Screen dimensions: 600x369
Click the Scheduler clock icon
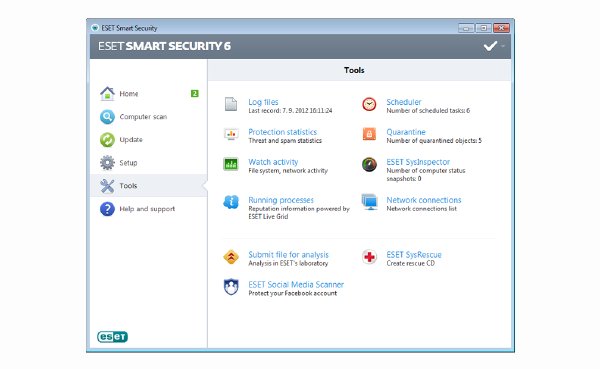(x=369, y=104)
